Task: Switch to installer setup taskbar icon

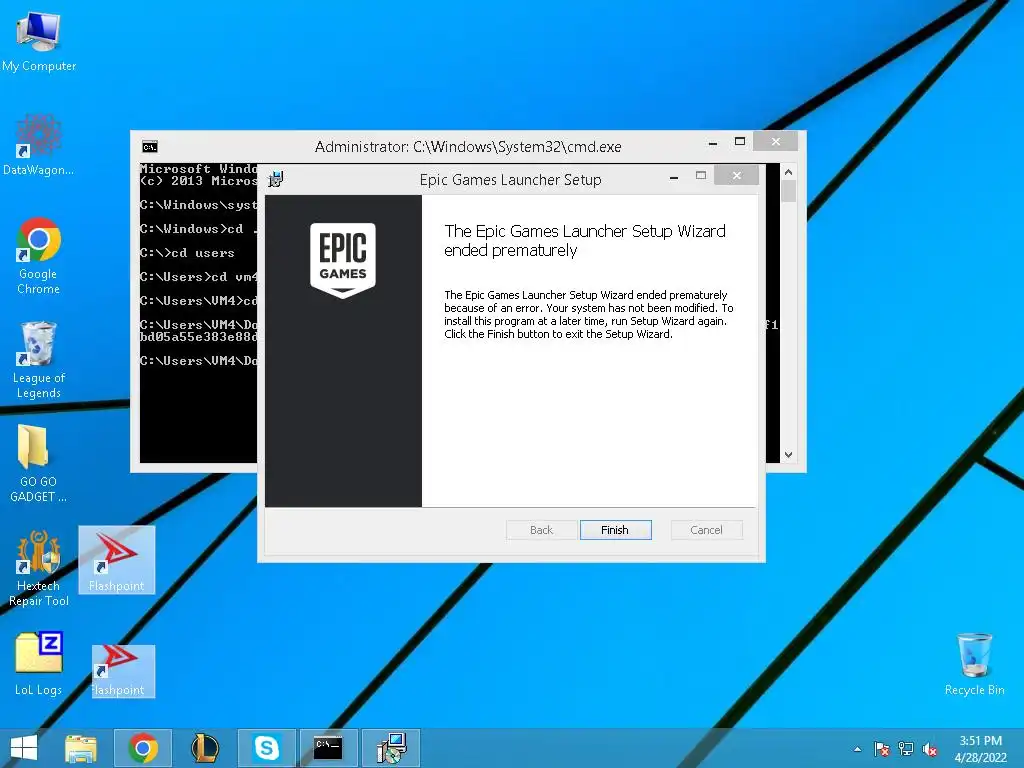Action: pyautogui.click(x=391, y=748)
